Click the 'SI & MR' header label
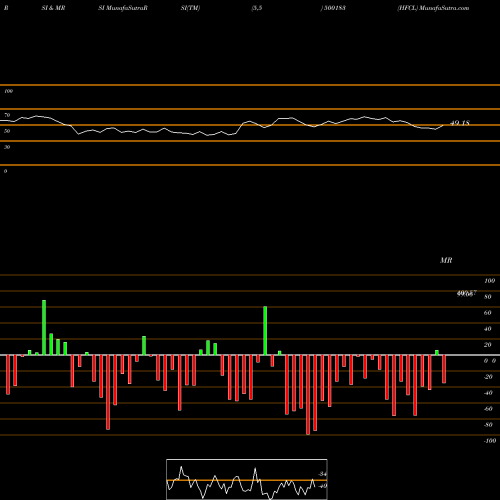Screen dimensions: 500x500 pyautogui.click(x=53, y=8)
